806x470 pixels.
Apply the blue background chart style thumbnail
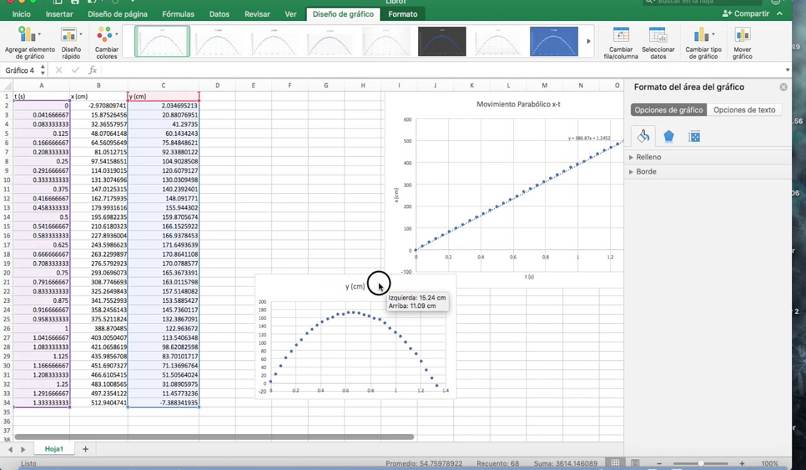[x=554, y=41]
